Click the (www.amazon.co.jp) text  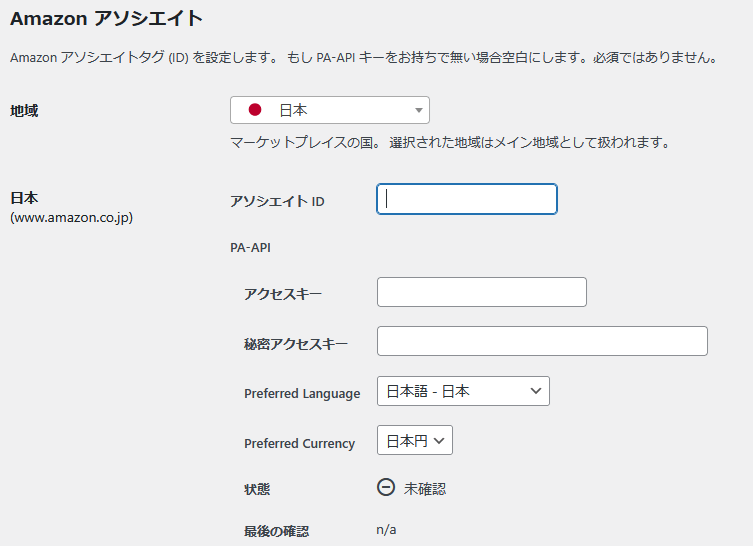[72, 218]
